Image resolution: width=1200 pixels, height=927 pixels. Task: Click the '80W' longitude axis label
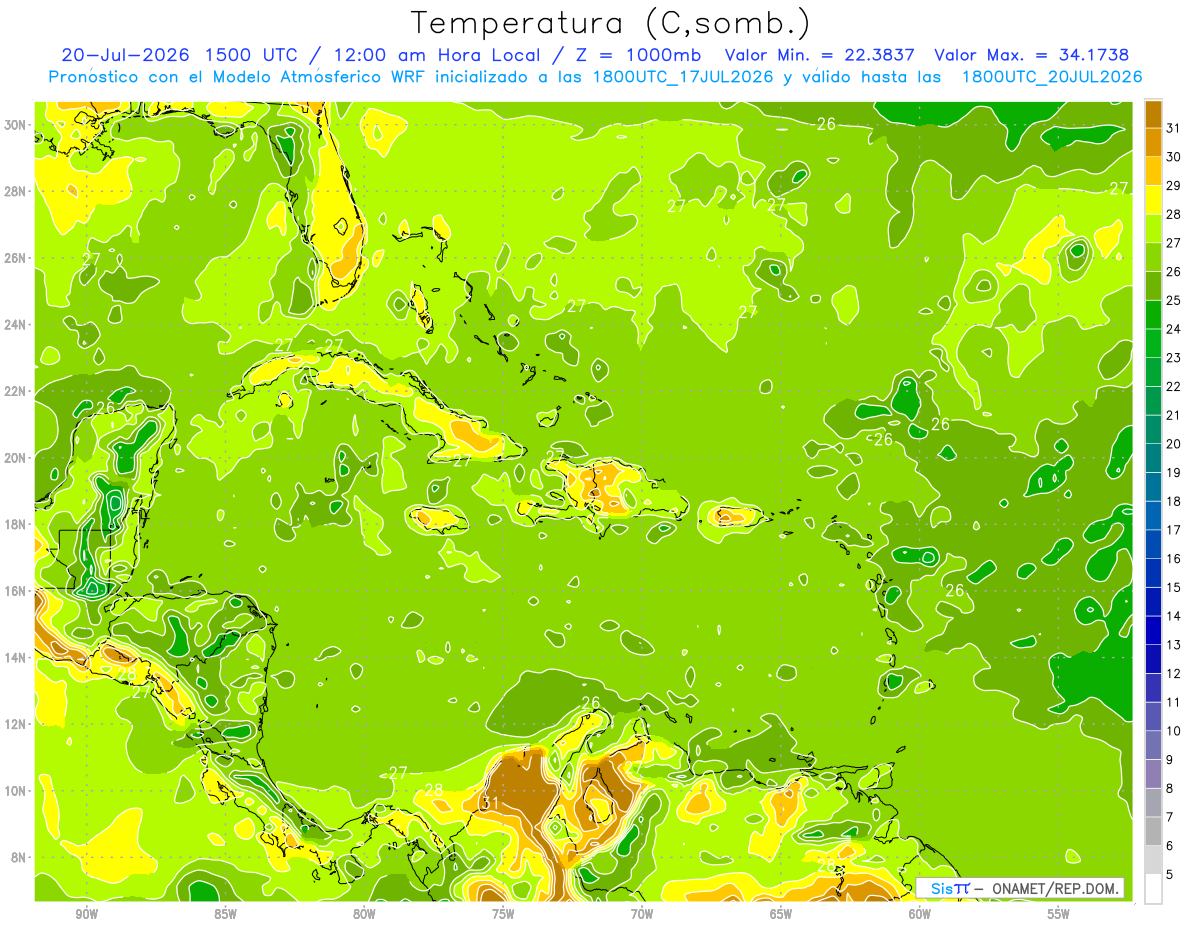(364, 915)
